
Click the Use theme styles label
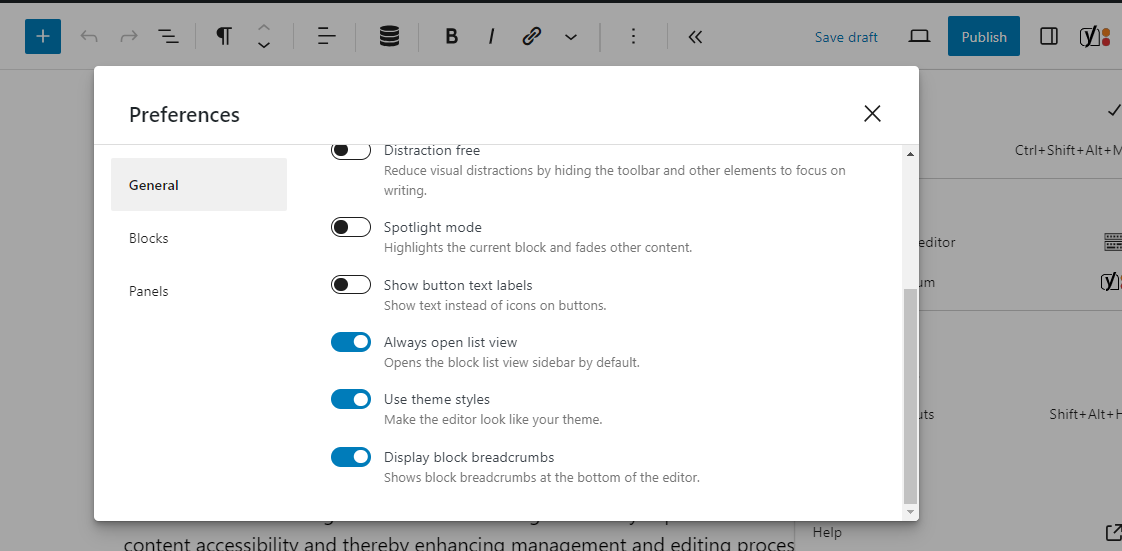click(437, 399)
